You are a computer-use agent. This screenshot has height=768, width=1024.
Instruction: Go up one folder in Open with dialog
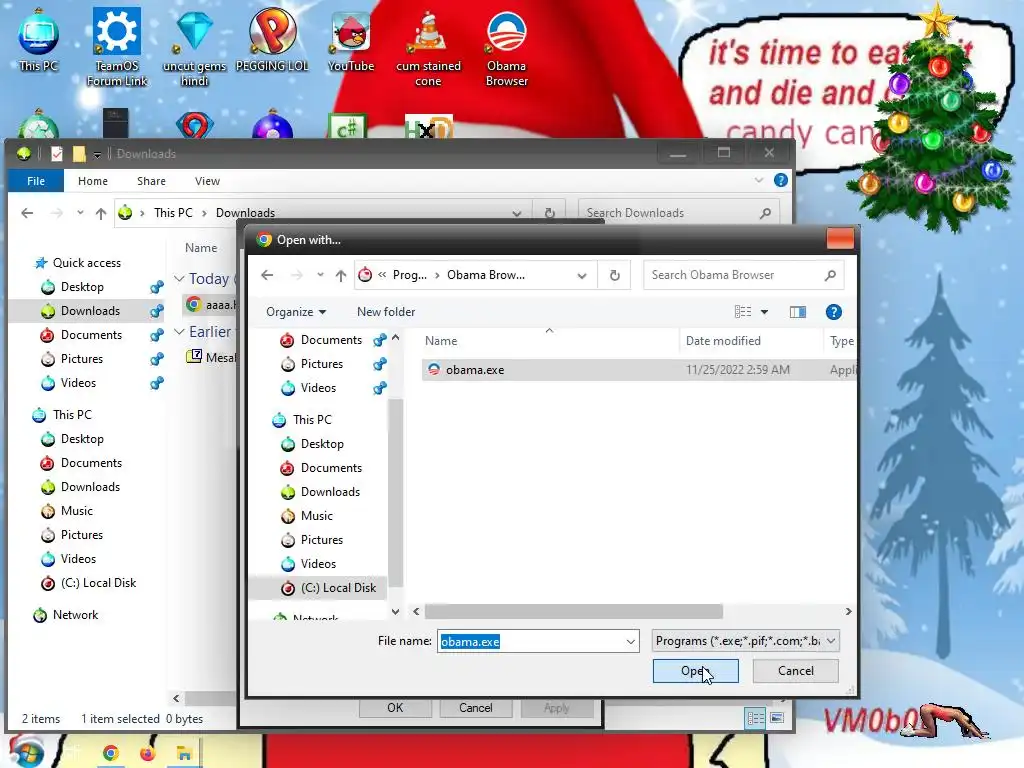[341, 275]
